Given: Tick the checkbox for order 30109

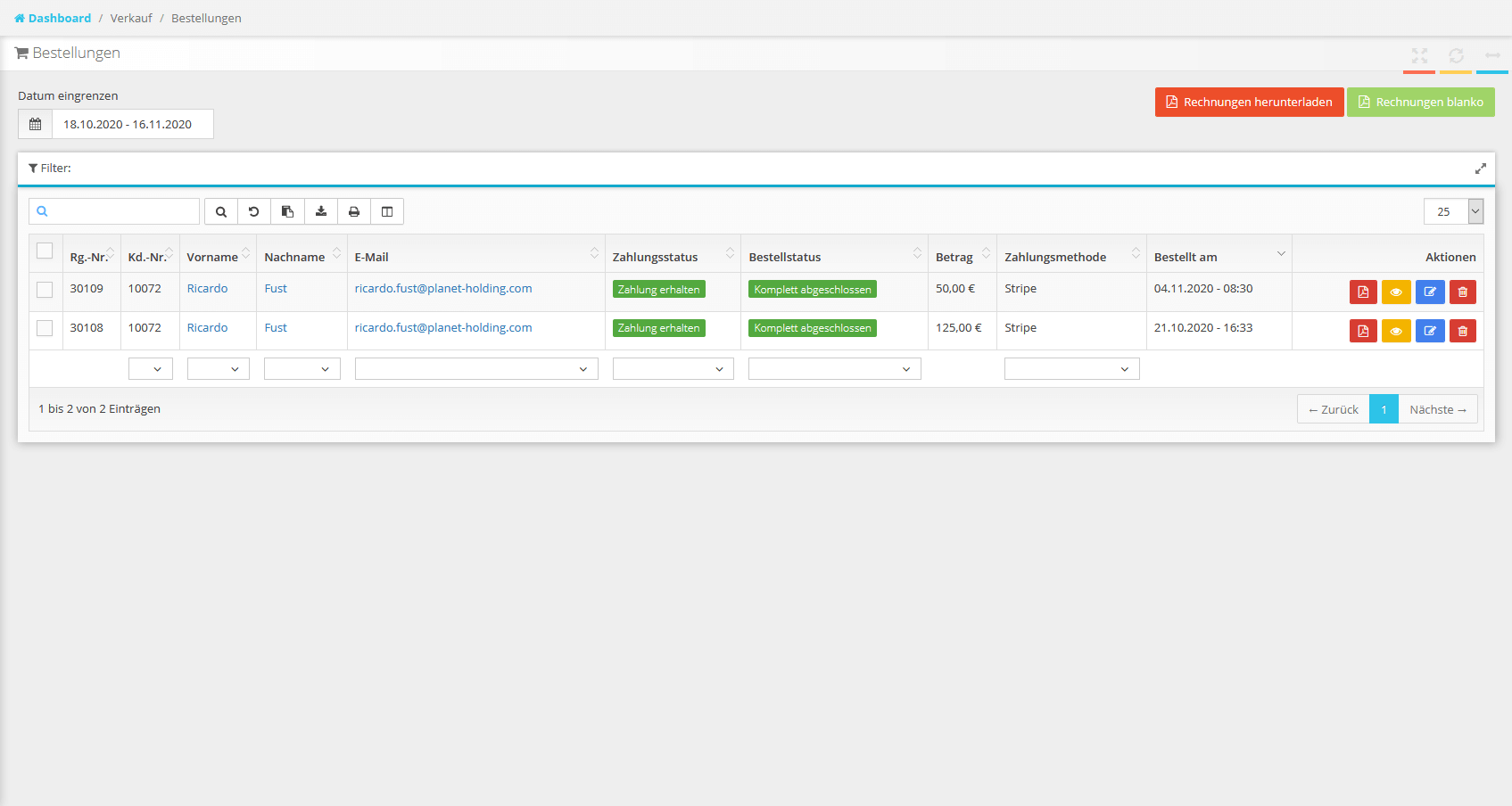Looking at the screenshot, I should coord(45,290).
